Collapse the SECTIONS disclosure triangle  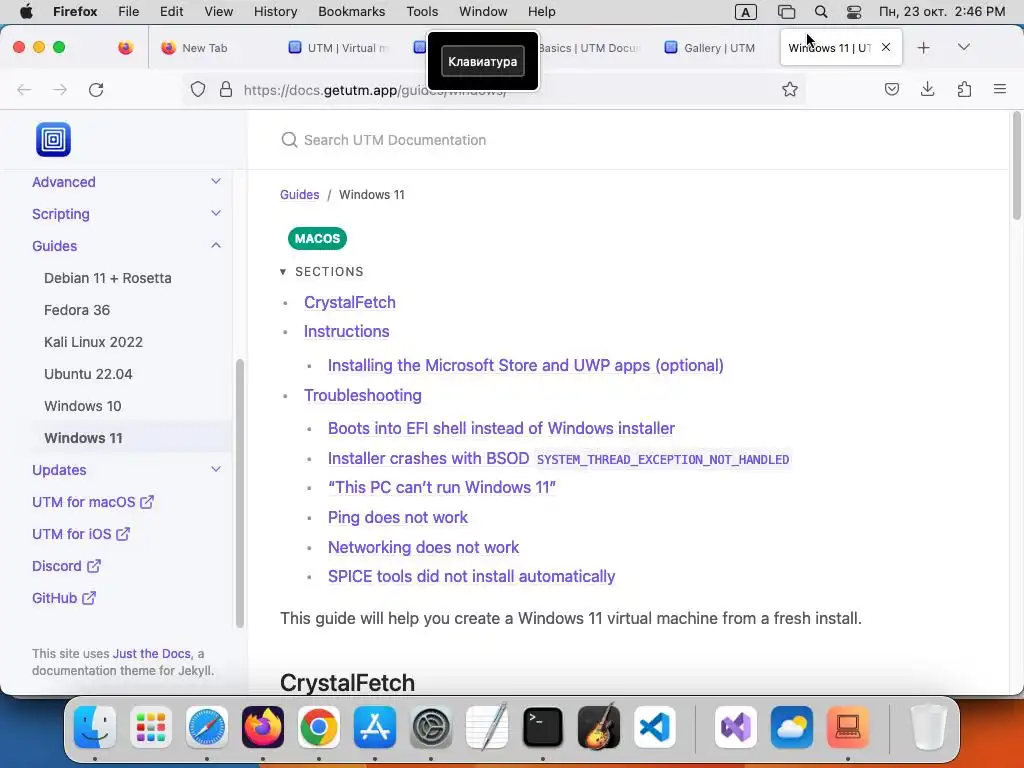click(283, 272)
